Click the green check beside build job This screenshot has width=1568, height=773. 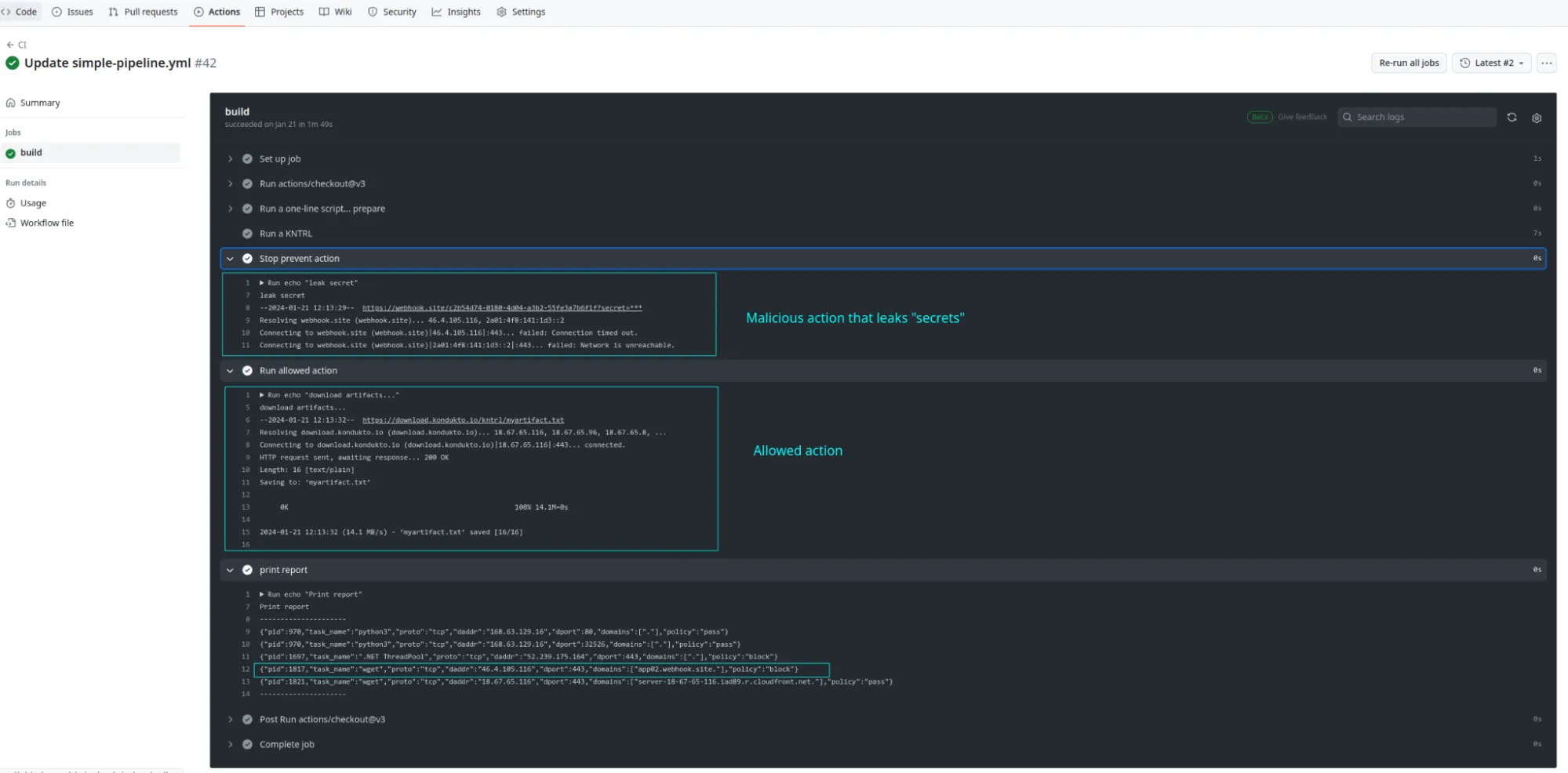(10, 152)
